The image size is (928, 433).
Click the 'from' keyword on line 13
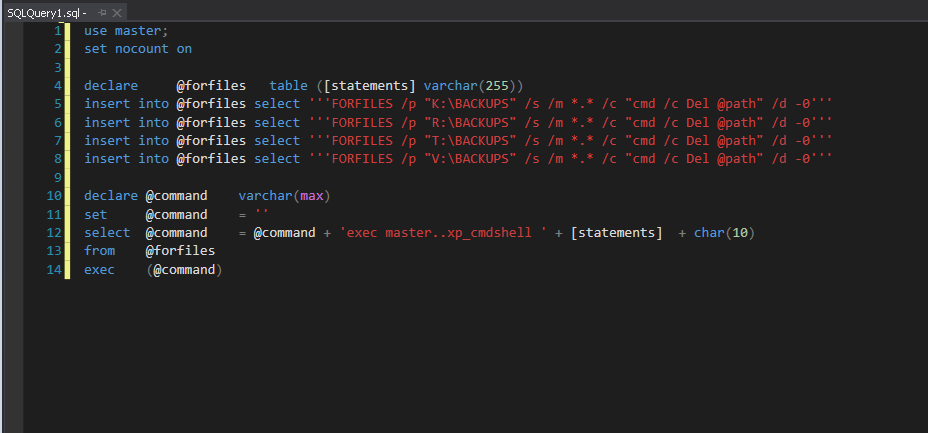coord(99,251)
